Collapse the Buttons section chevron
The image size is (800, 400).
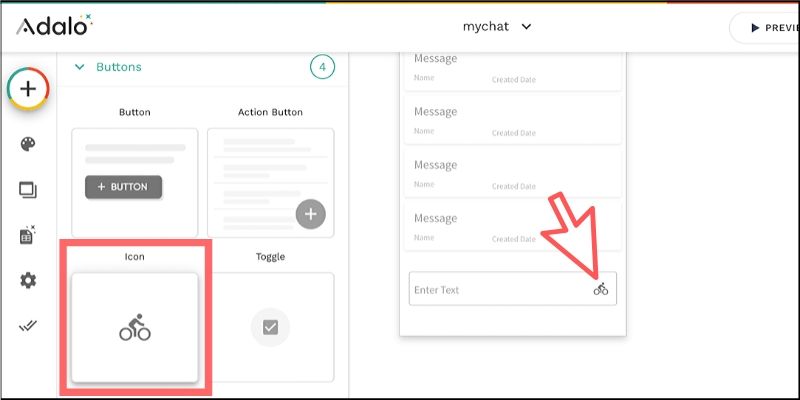click(80, 67)
